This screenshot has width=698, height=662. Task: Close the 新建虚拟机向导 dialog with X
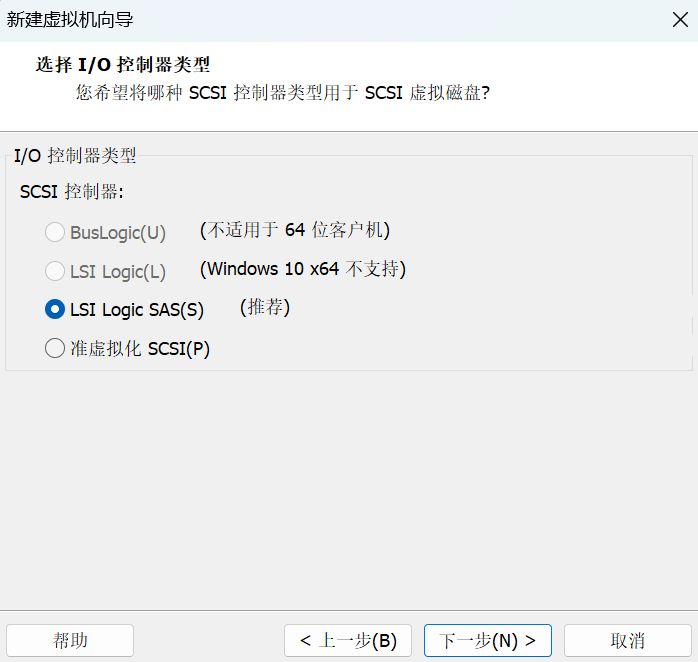tap(680, 19)
